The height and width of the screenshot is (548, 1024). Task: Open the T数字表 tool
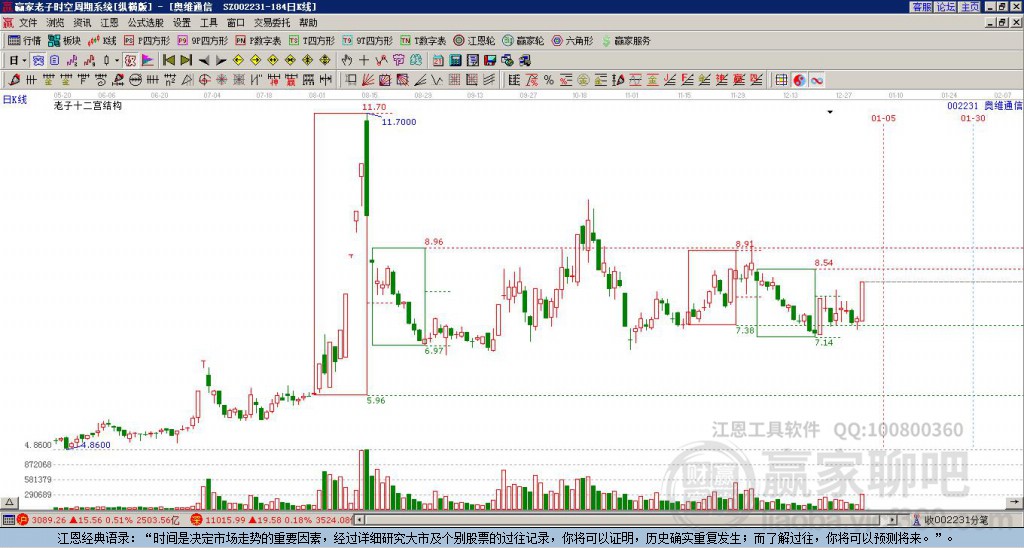click(x=423, y=40)
